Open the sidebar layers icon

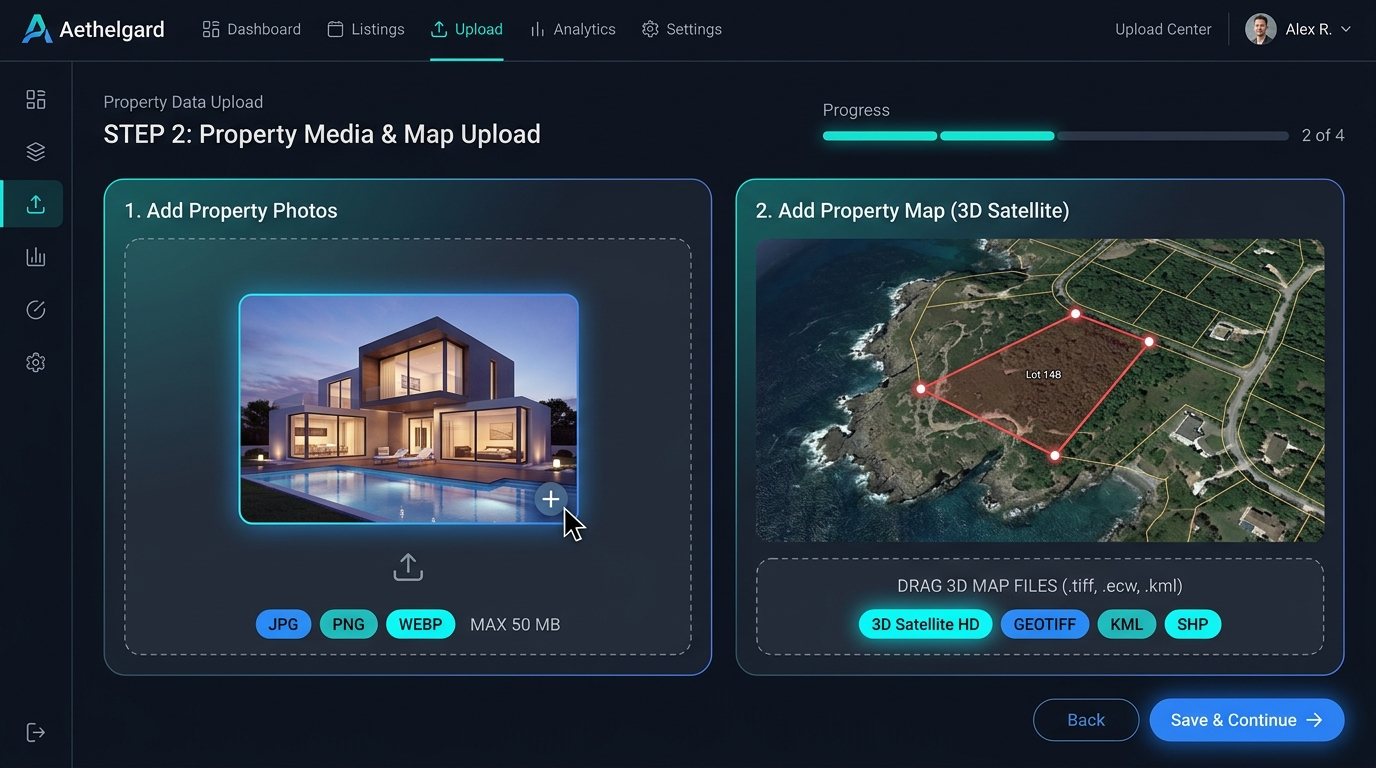click(x=36, y=152)
